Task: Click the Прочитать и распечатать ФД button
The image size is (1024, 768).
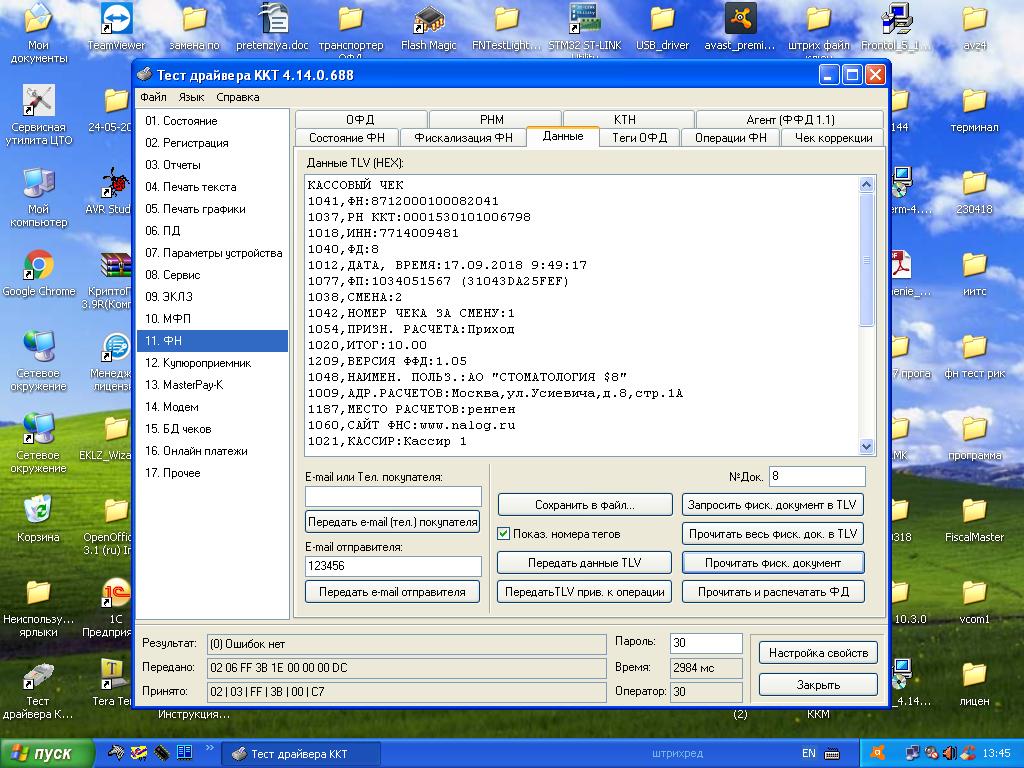Action: pos(773,592)
